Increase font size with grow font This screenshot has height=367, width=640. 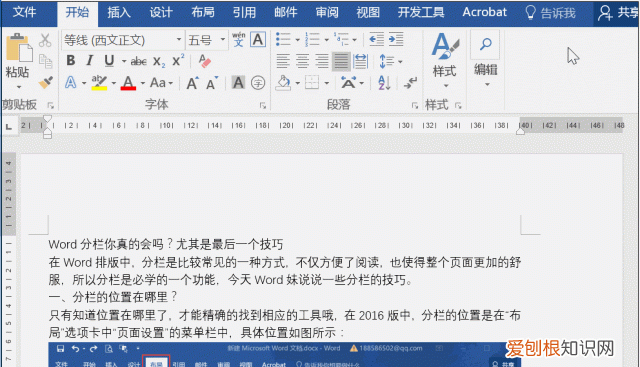(192, 83)
